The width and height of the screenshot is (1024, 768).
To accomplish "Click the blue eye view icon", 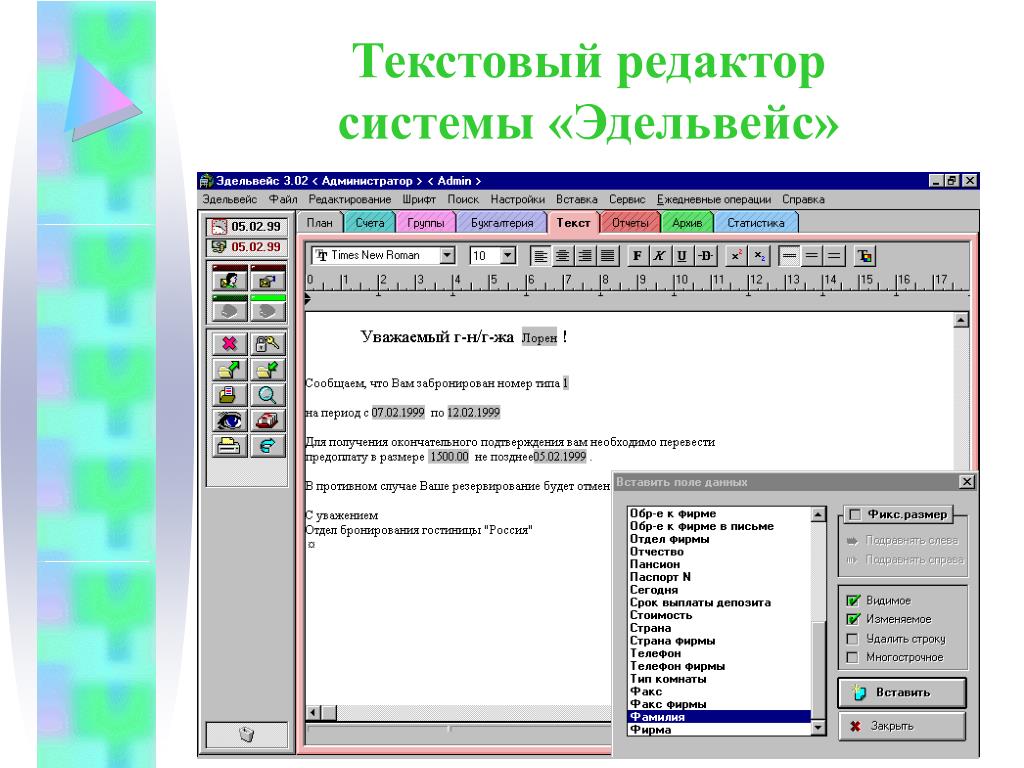I will [x=229, y=421].
